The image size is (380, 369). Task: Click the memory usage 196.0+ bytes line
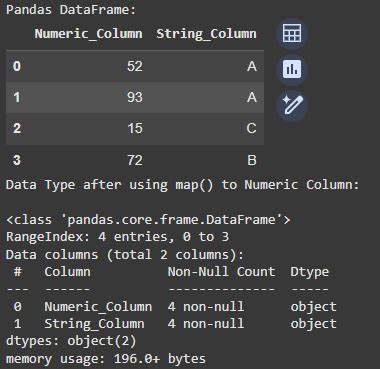[x=106, y=359]
